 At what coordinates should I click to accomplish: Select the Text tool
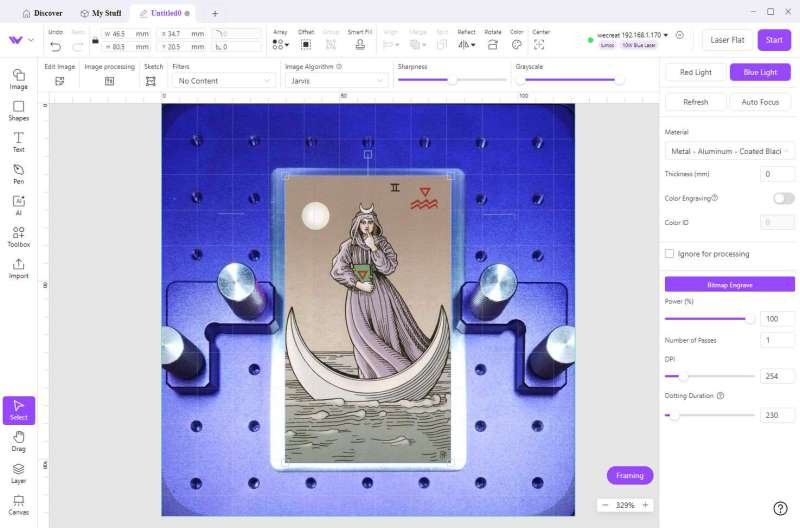[18, 142]
